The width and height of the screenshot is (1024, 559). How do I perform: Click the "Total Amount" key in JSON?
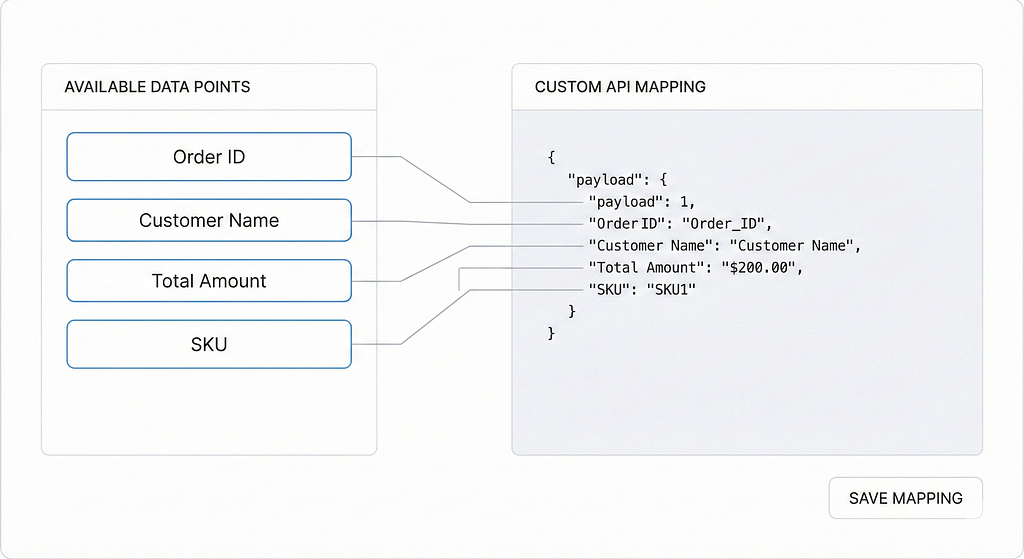(644, 267)
